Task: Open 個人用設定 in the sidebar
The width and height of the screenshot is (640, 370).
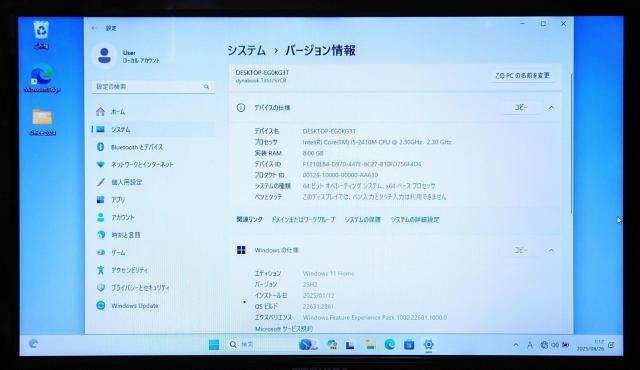Action: coord(153,182)
